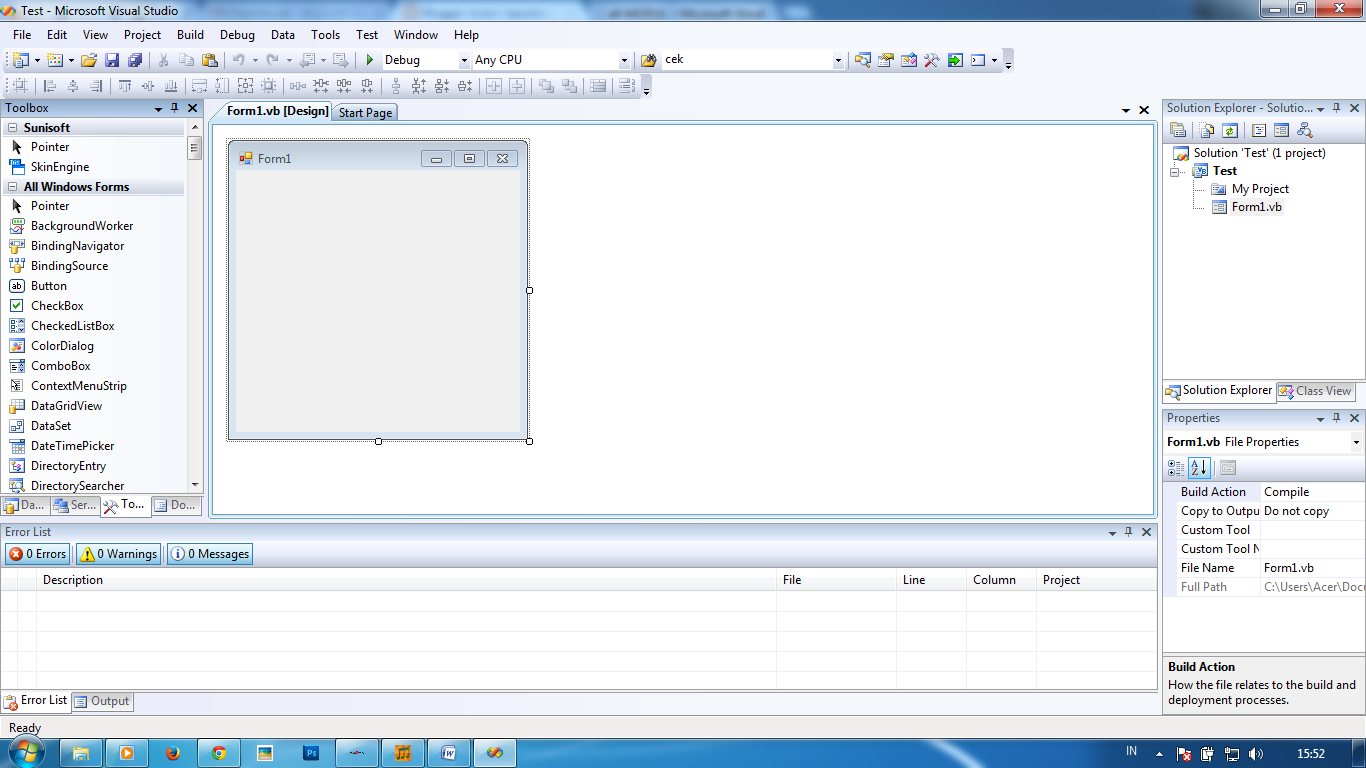Click the Paste clipboard icon in toolbar

(209, 60)
